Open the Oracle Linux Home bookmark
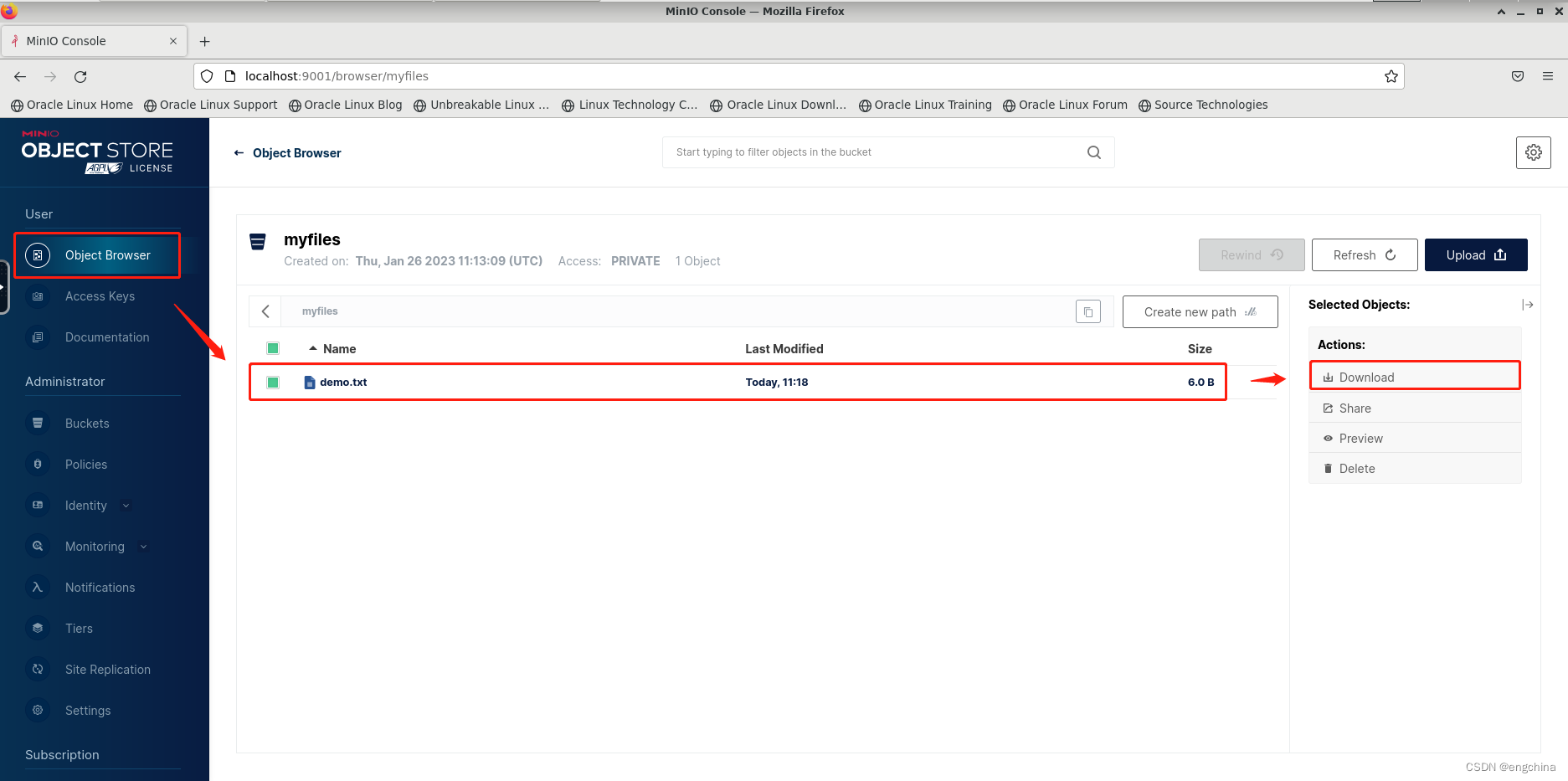This screenshot has width=1568, height=781. (x=72, y=105)
